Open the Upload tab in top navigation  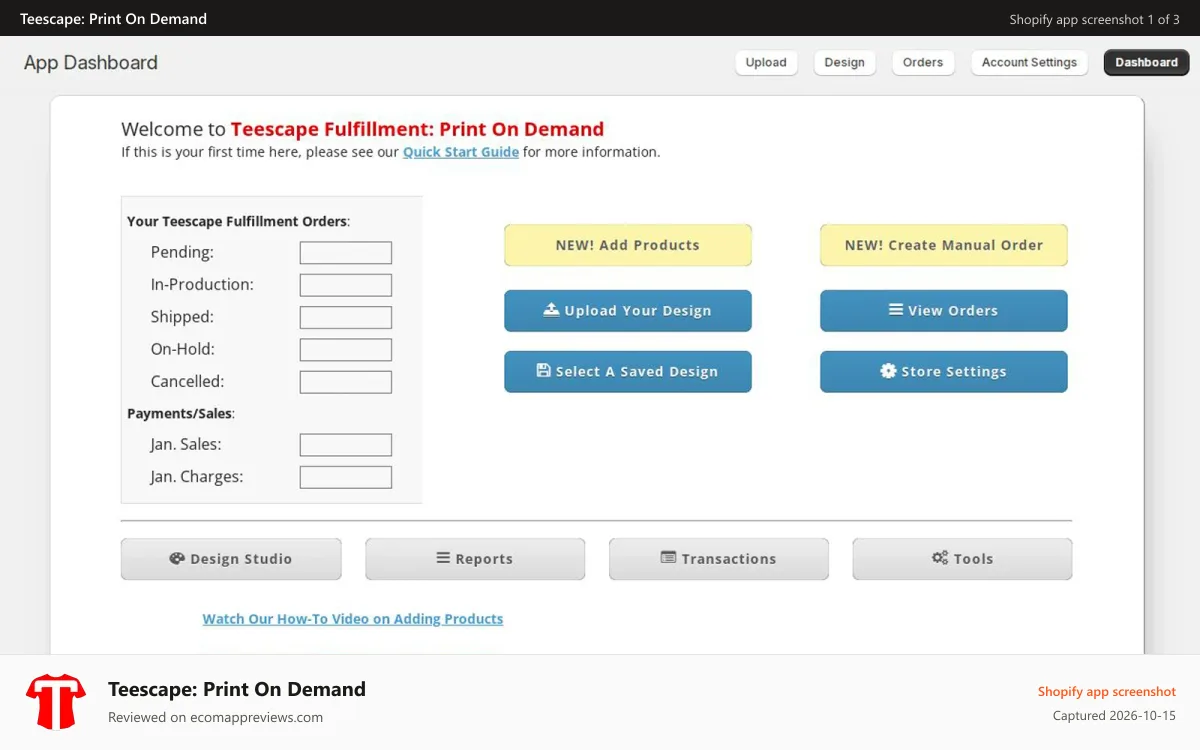[x=766, y=62]
